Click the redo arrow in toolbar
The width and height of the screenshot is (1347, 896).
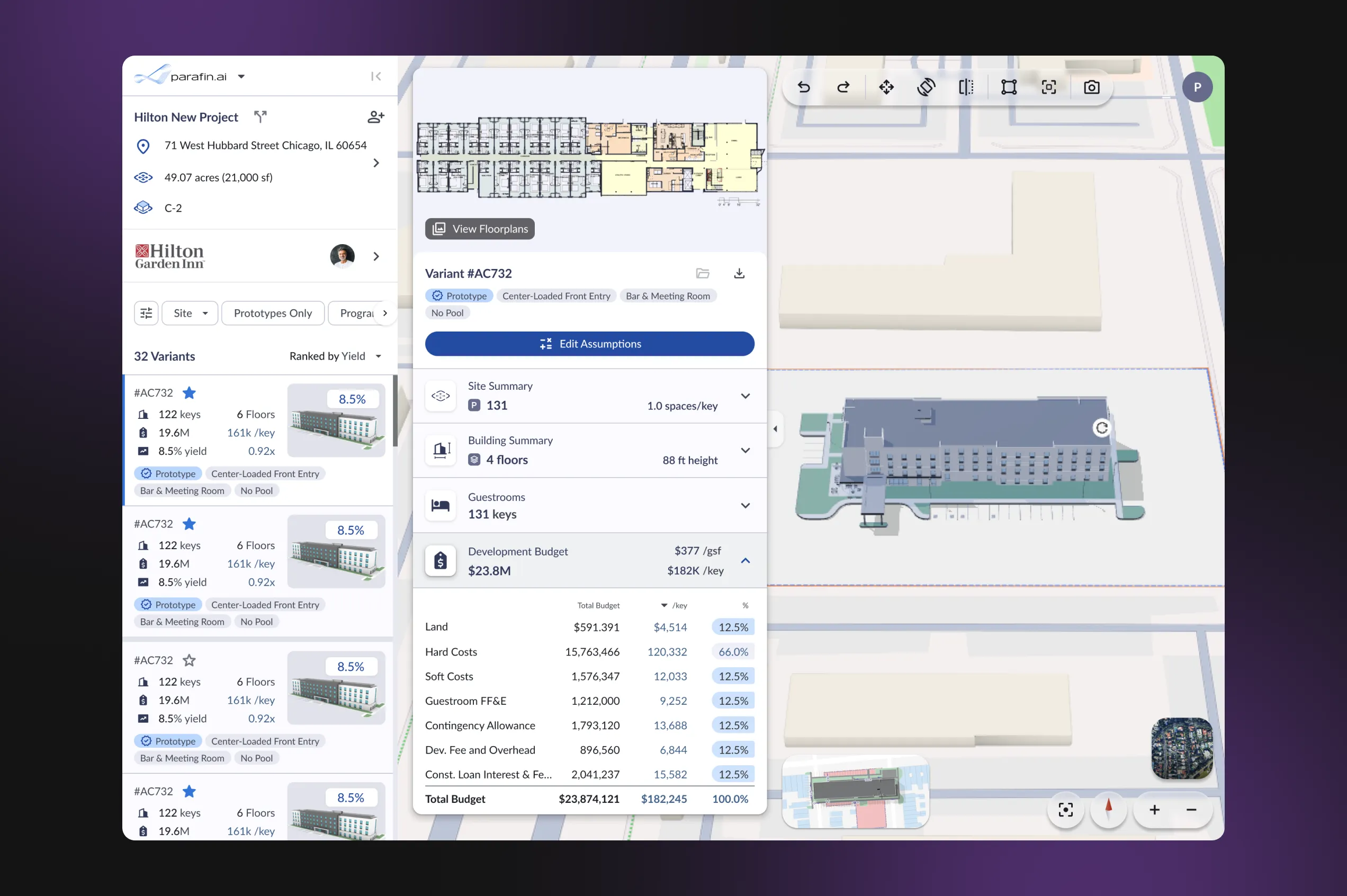pos(843,87)
